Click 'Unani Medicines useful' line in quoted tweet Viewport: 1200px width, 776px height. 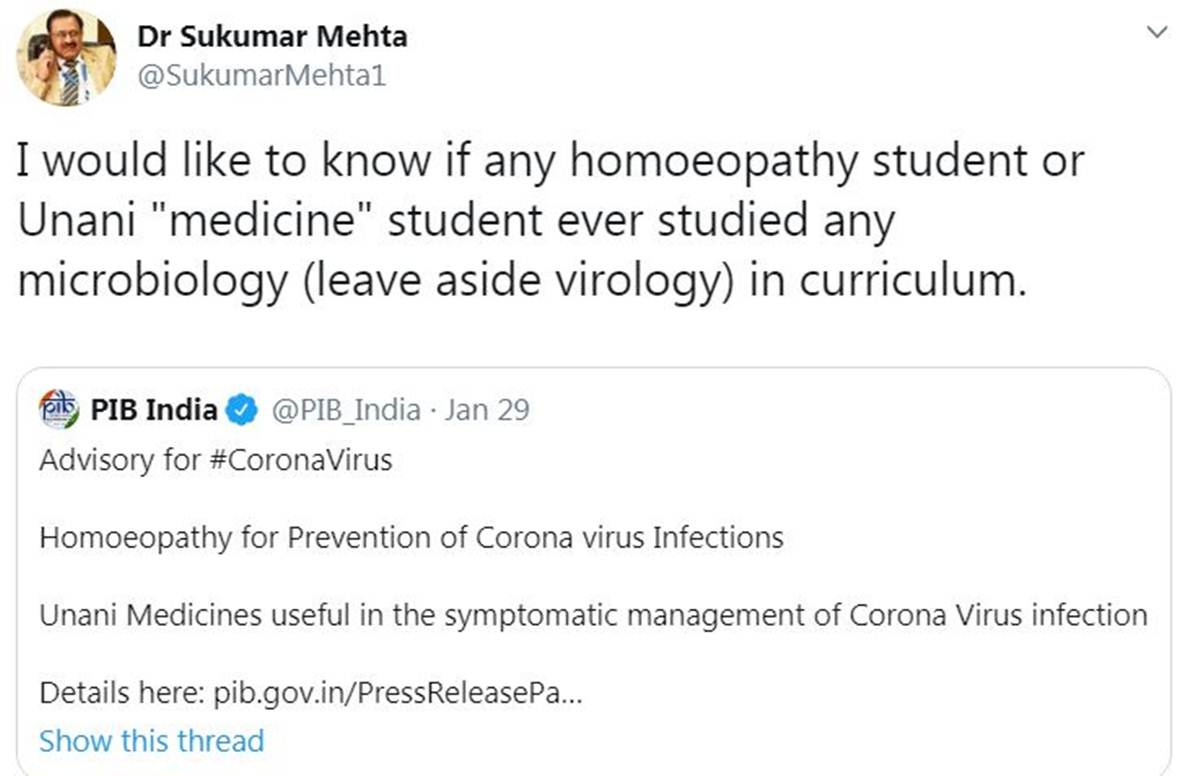(593, 614)
